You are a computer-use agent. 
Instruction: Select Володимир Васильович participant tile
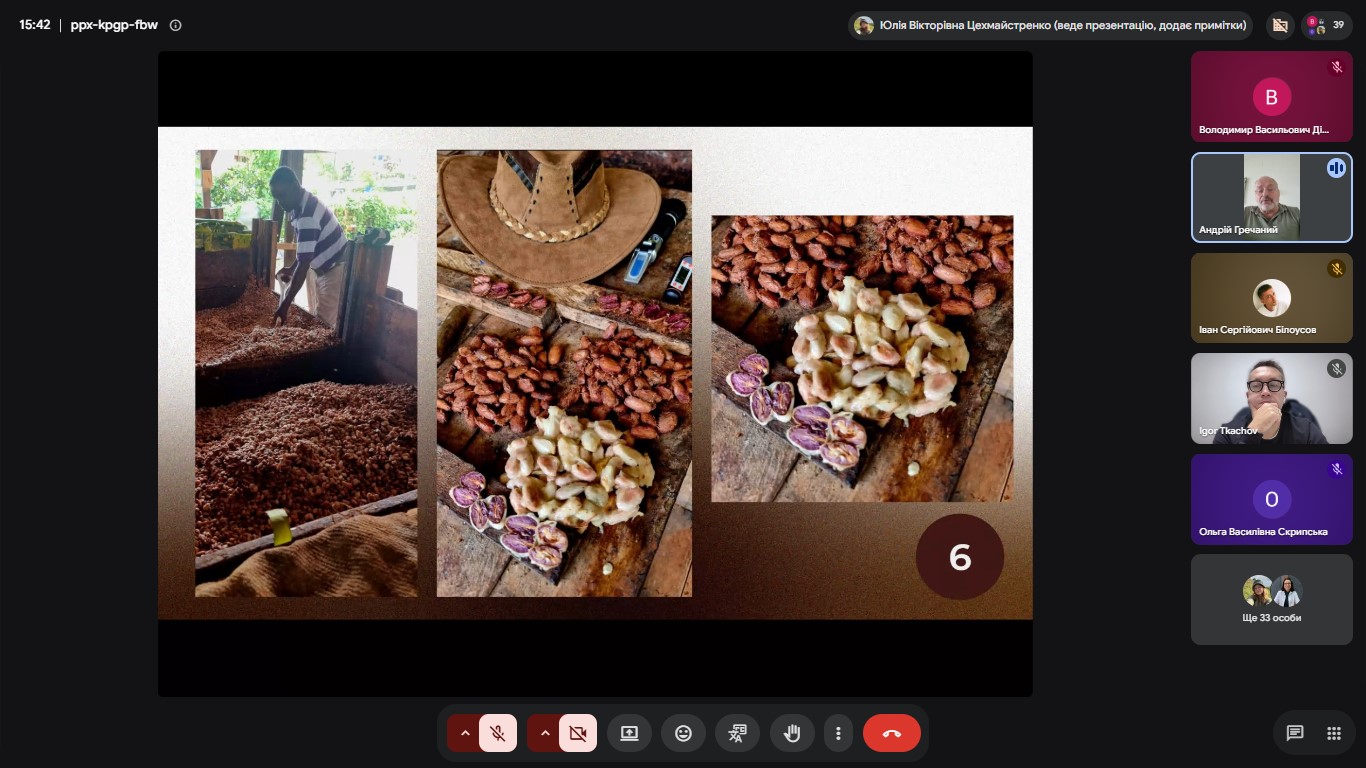pyautogui.click(x=1271, y=97)
